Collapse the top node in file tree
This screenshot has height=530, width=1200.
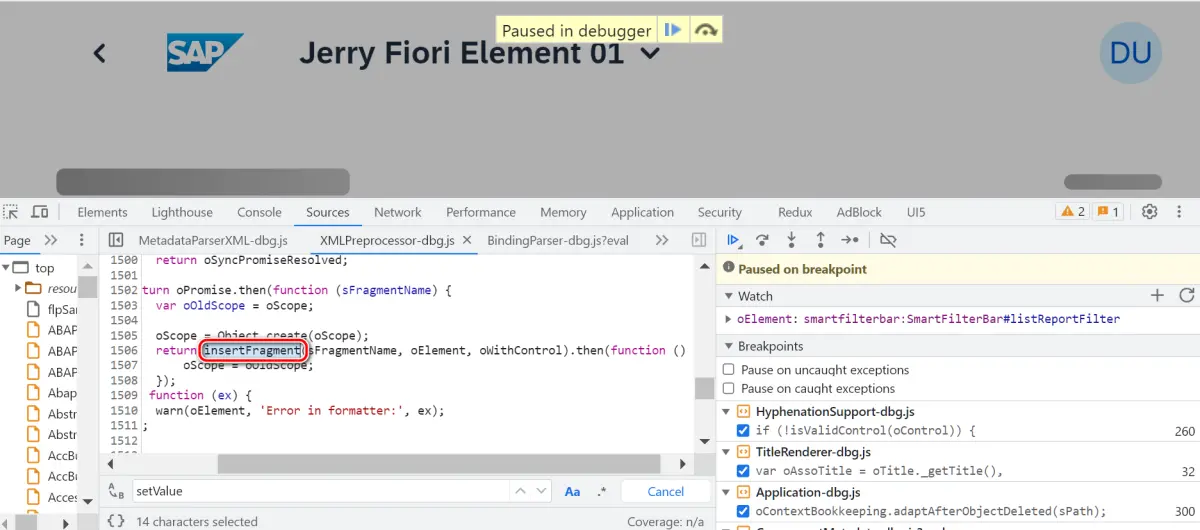[6, 267]
